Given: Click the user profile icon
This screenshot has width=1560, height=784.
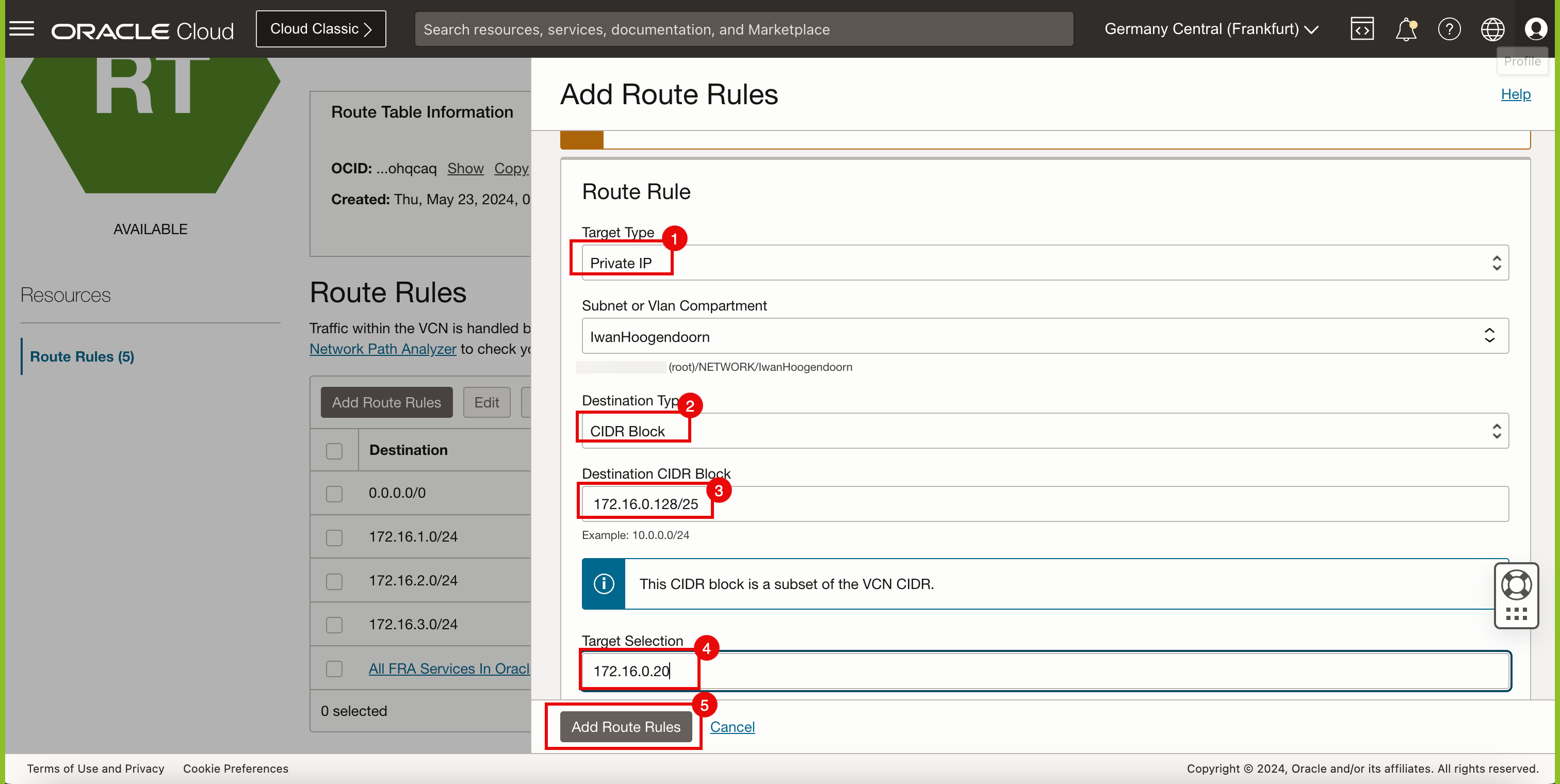Looking at the screenshot, I should pos(1537,28).
